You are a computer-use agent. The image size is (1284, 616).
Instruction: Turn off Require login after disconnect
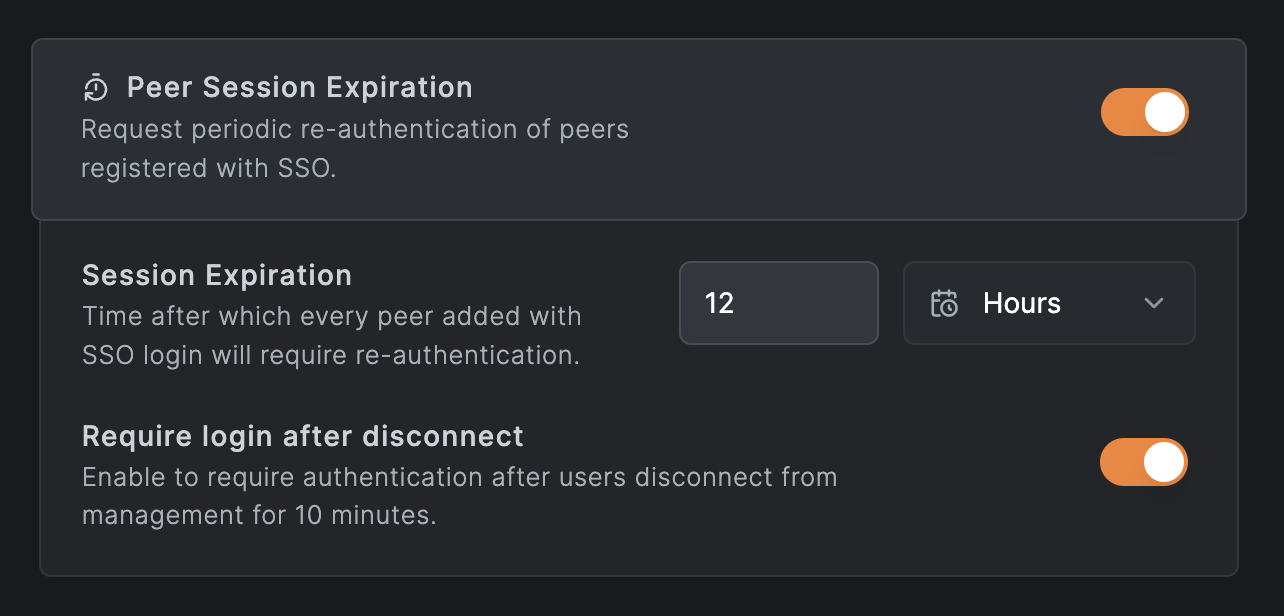coord(1143,462)
